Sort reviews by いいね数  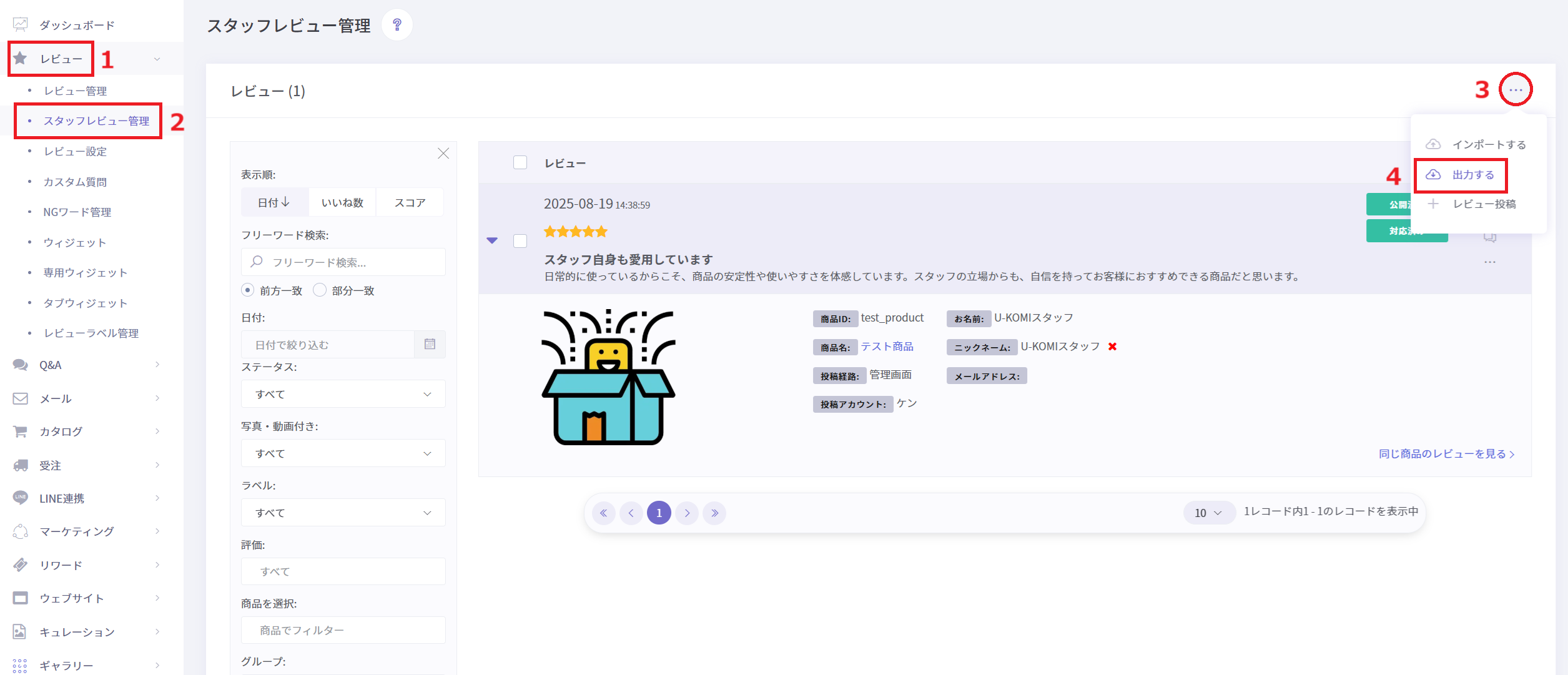[342, 203]
